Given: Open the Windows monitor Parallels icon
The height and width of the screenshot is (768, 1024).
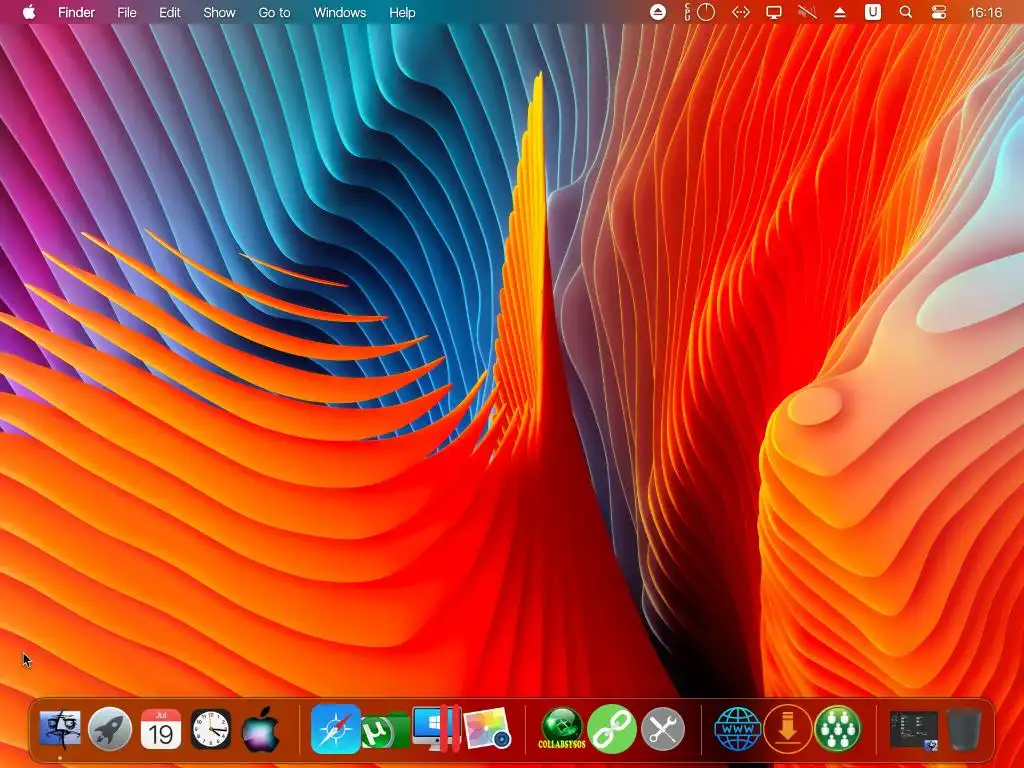Looking at the screenshot, I should click(436, 729).
